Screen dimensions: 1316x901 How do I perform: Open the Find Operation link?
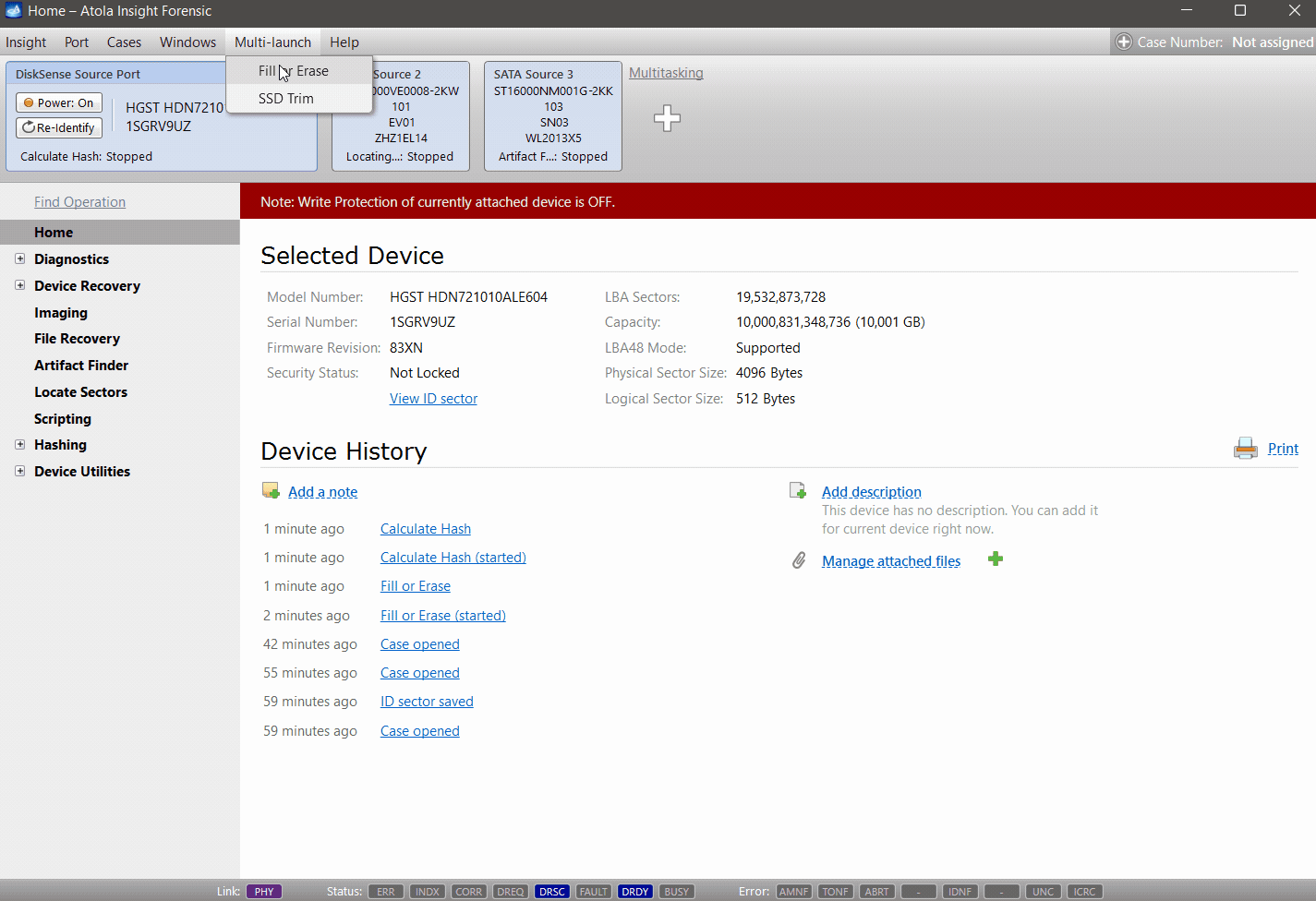pos(79,202)
